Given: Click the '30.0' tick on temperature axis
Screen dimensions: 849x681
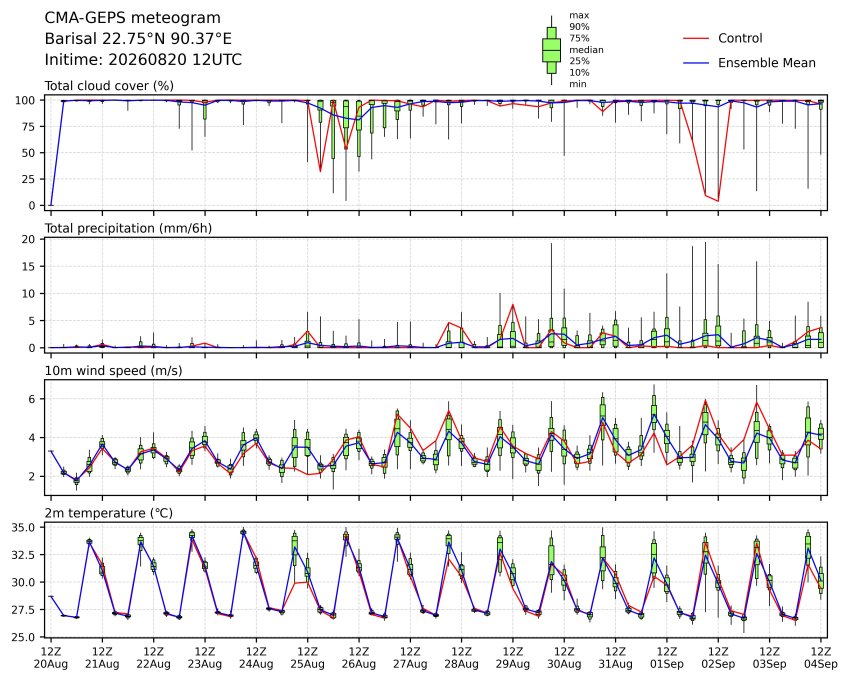Looking at the screenshot, I should (x=23, y=582).
